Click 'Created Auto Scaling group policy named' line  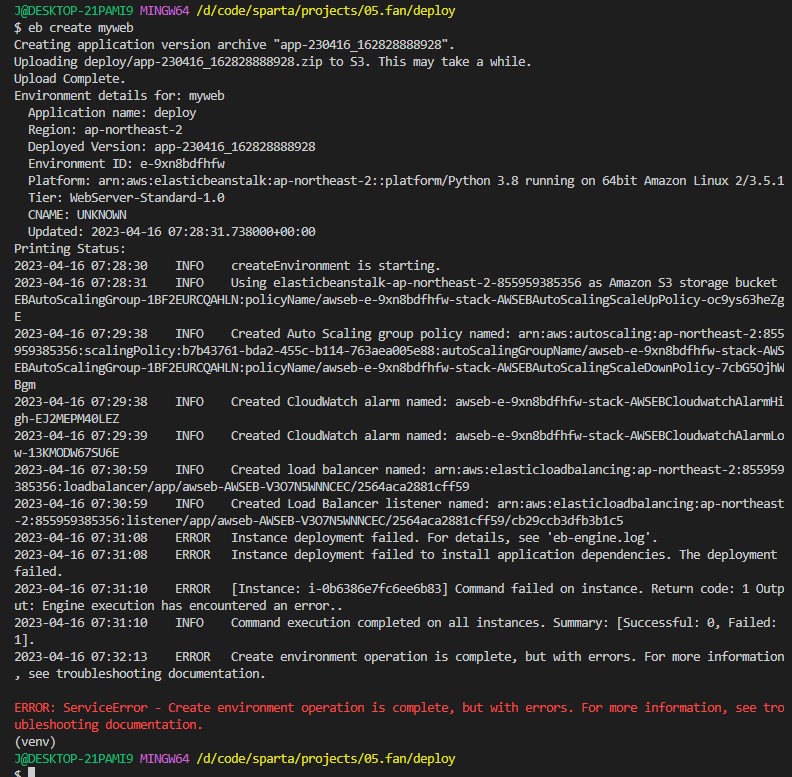coord(399,359)
